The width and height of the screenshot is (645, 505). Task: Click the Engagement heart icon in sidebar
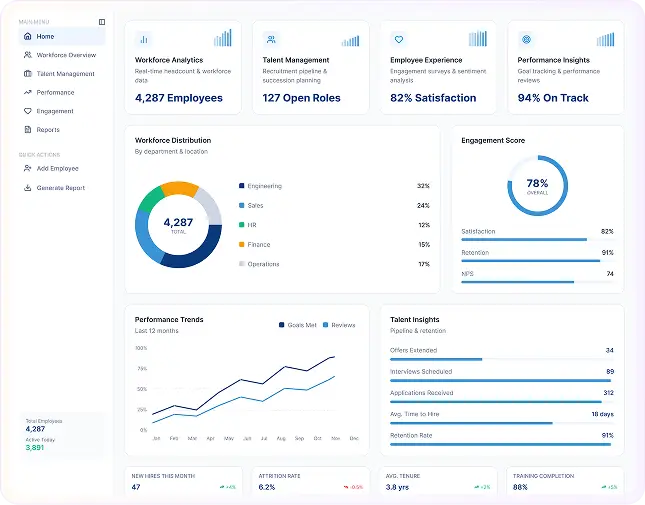click(x=28, y=111)
